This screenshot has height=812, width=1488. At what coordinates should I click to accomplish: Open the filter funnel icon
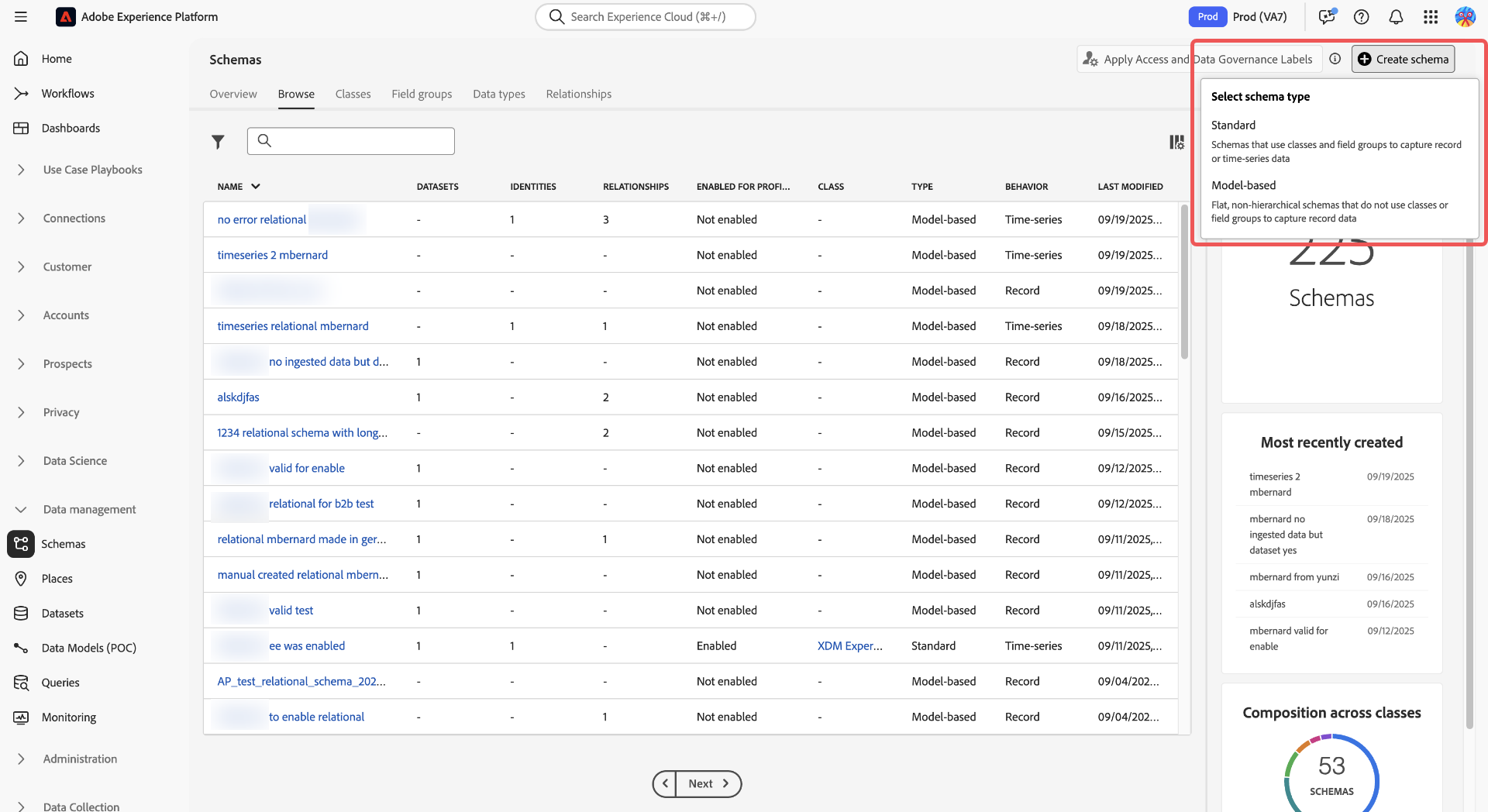point(218,142)
